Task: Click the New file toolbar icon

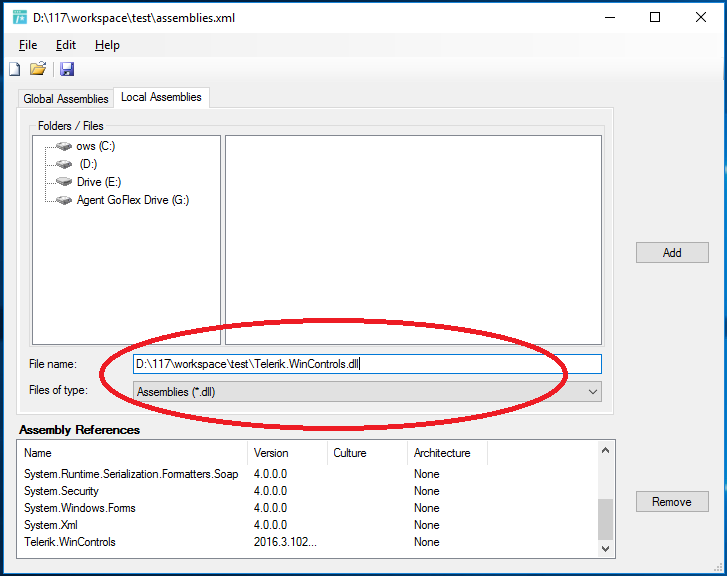Action: 15,70
